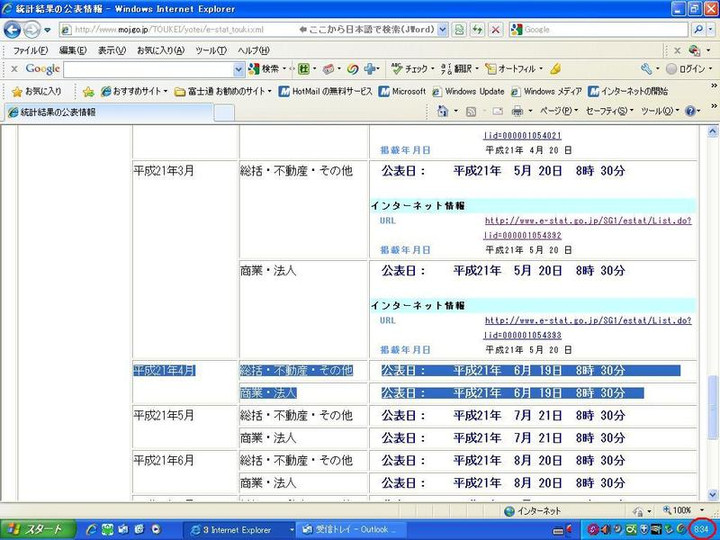Screen dimensions: 720x540
Task: Click the Google toolbar wrench settings icon
Action: 647,69
